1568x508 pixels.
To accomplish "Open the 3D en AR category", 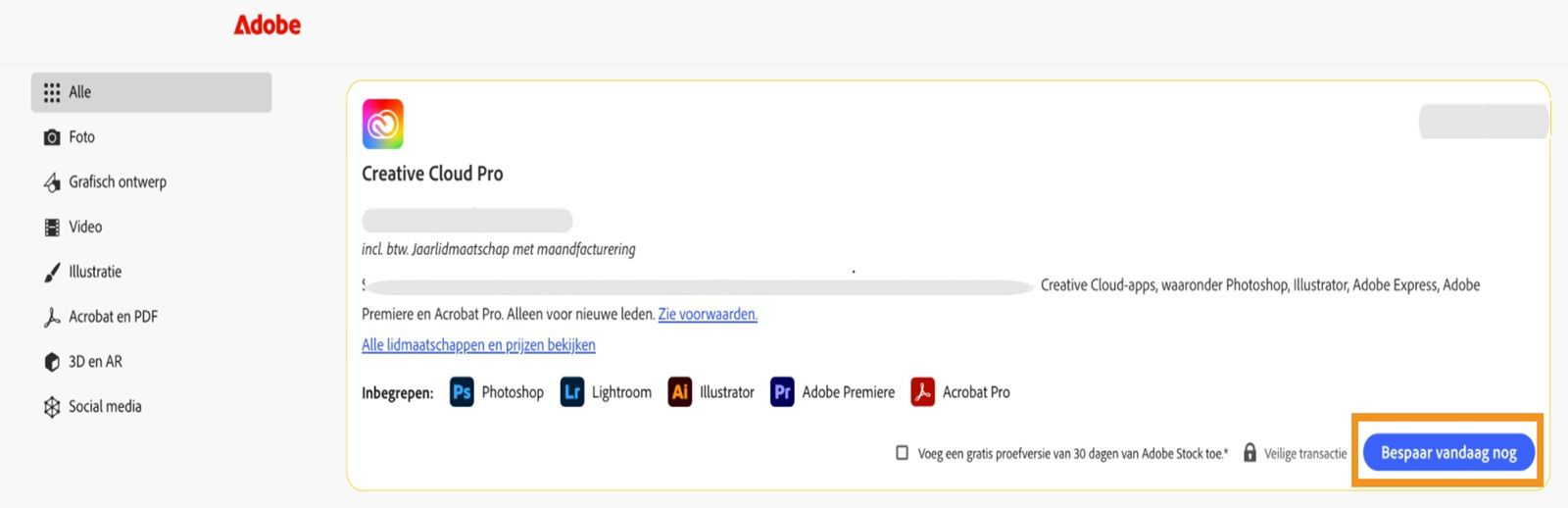I will [82, 362].
